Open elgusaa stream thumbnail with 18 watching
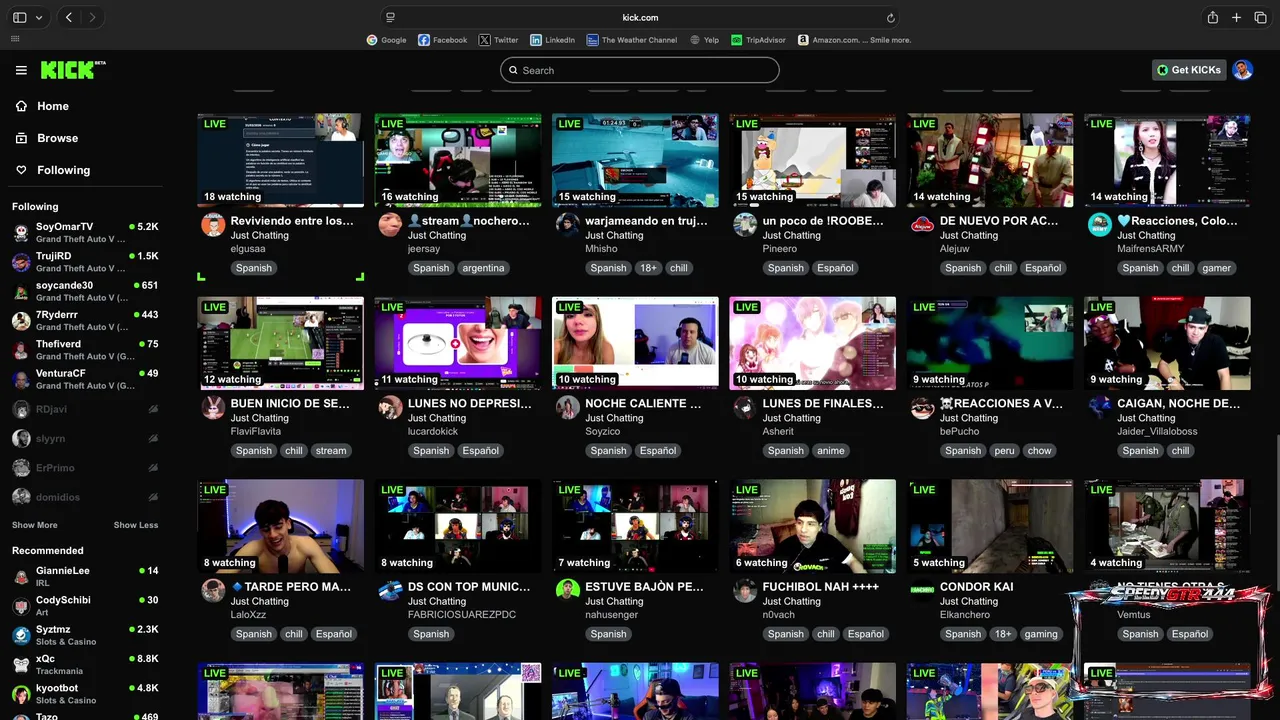The image size is (1280, 720). pyautogui.click(x=281, y=160)
